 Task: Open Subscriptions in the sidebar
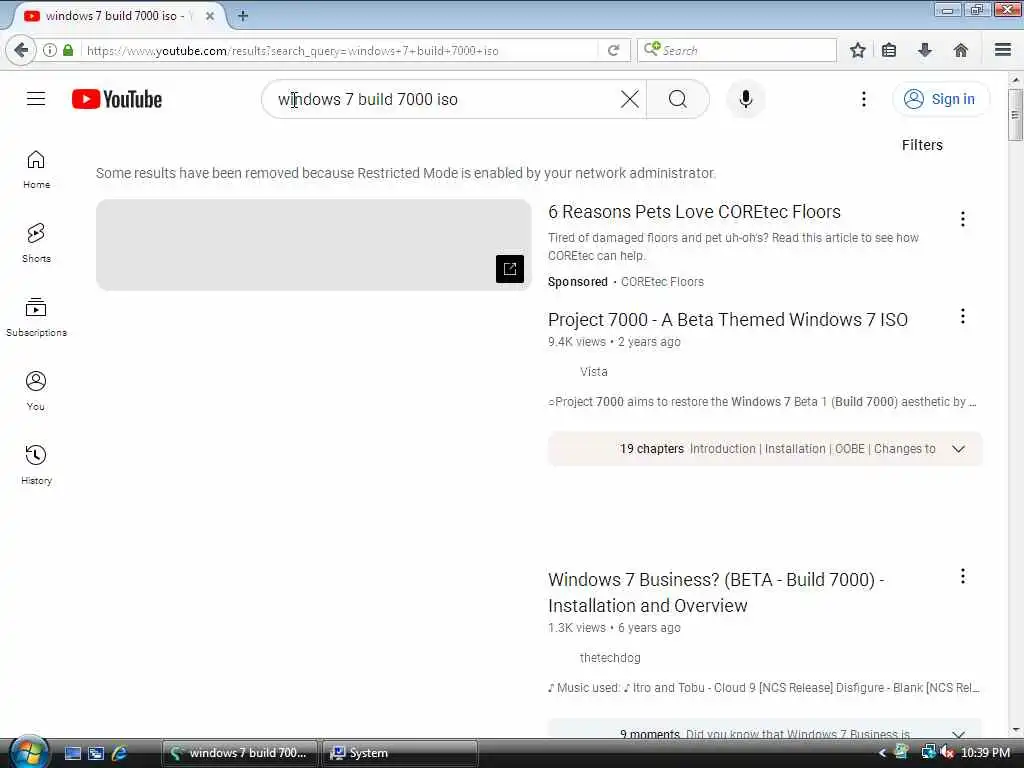pos(36,317)
